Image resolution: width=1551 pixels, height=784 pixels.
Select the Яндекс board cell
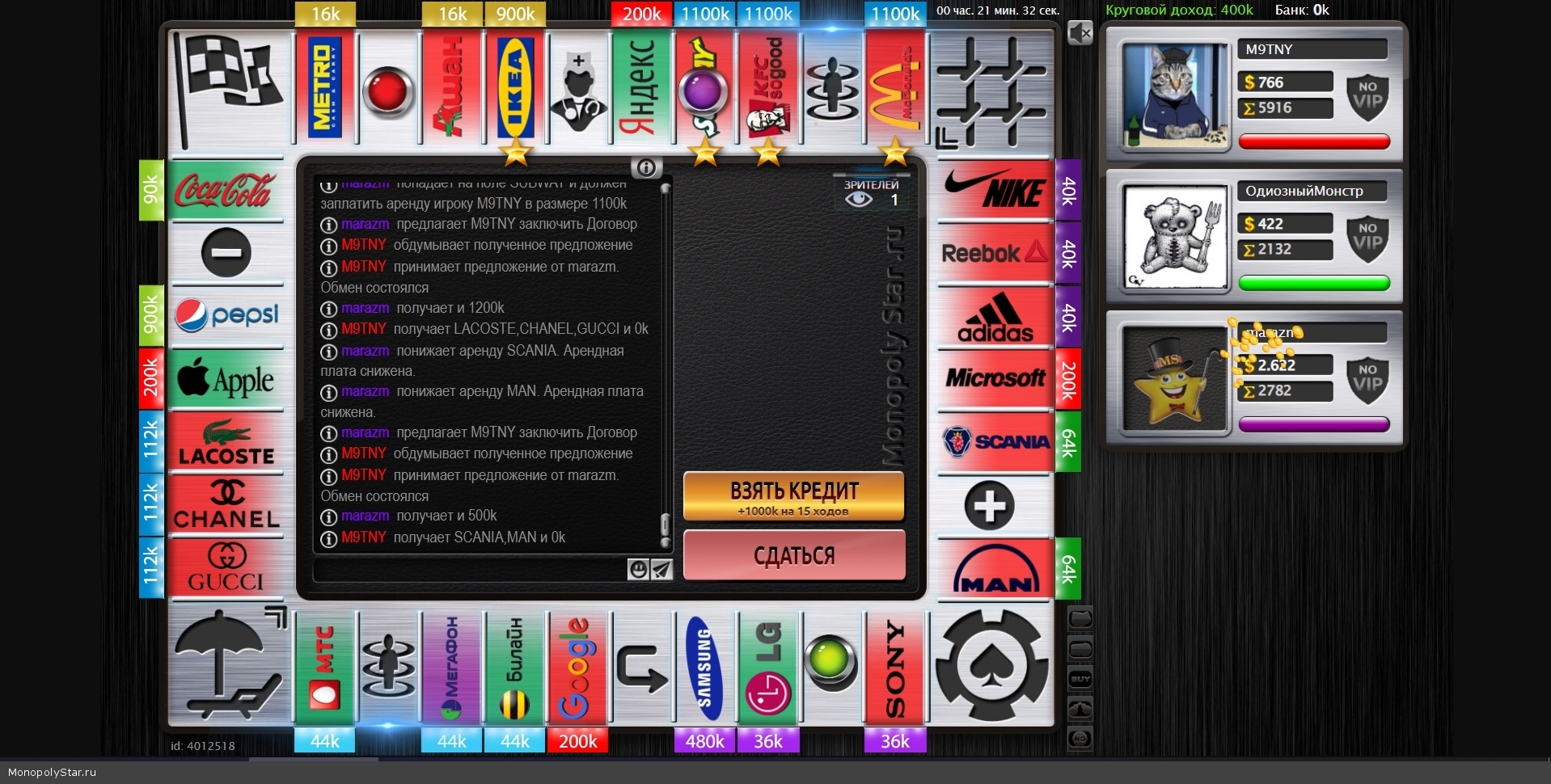641,88
